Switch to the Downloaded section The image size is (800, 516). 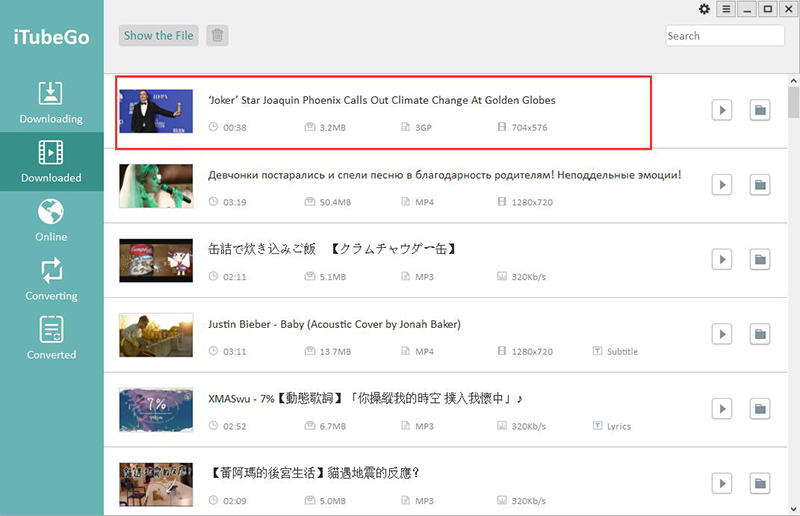point(51,162)
